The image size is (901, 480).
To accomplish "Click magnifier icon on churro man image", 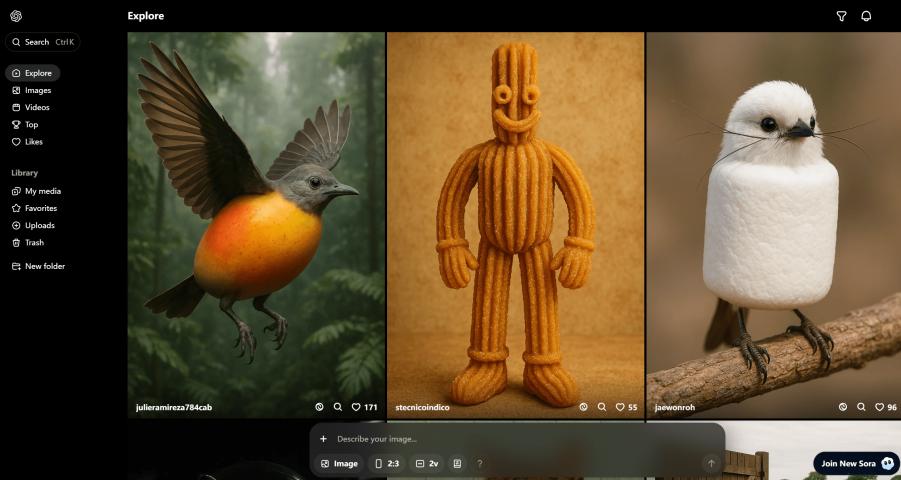I will (602, 407).
